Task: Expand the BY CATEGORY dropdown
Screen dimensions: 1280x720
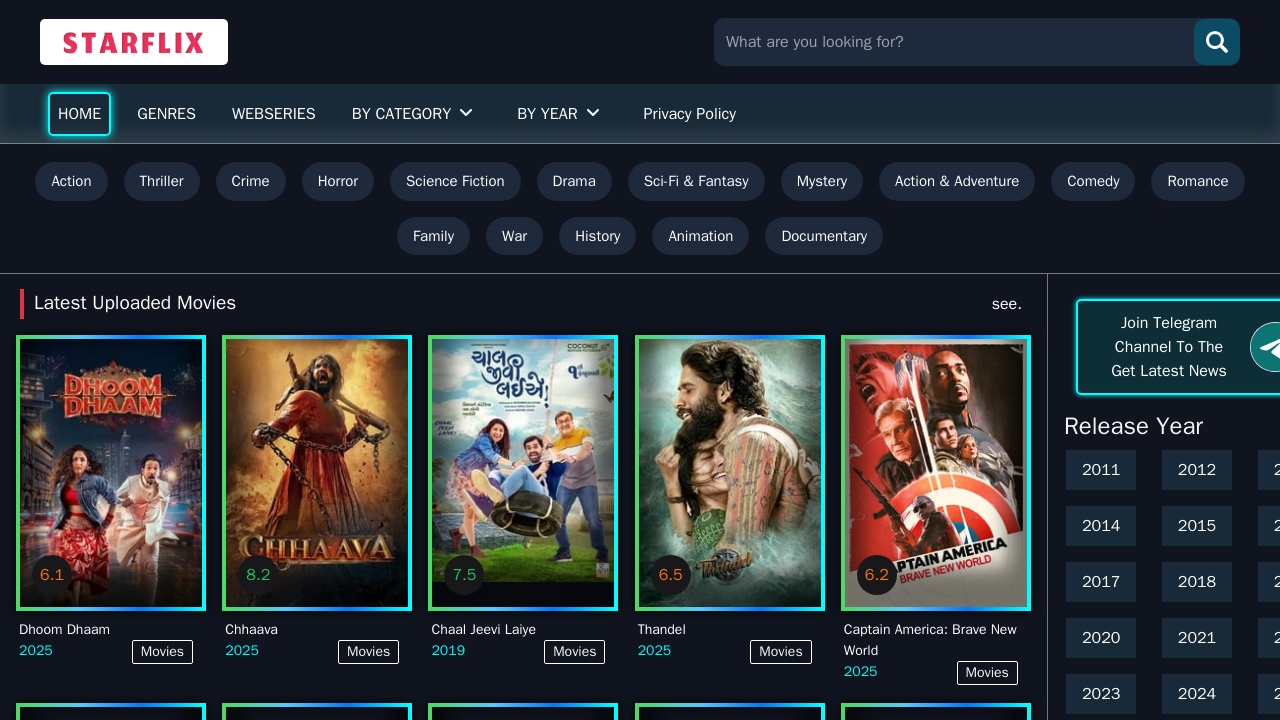Action: [412, 114]
